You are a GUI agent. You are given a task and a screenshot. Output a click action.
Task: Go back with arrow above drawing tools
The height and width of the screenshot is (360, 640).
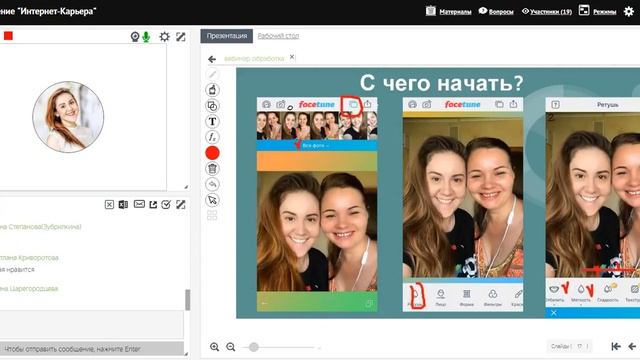(x=212, y=59)
